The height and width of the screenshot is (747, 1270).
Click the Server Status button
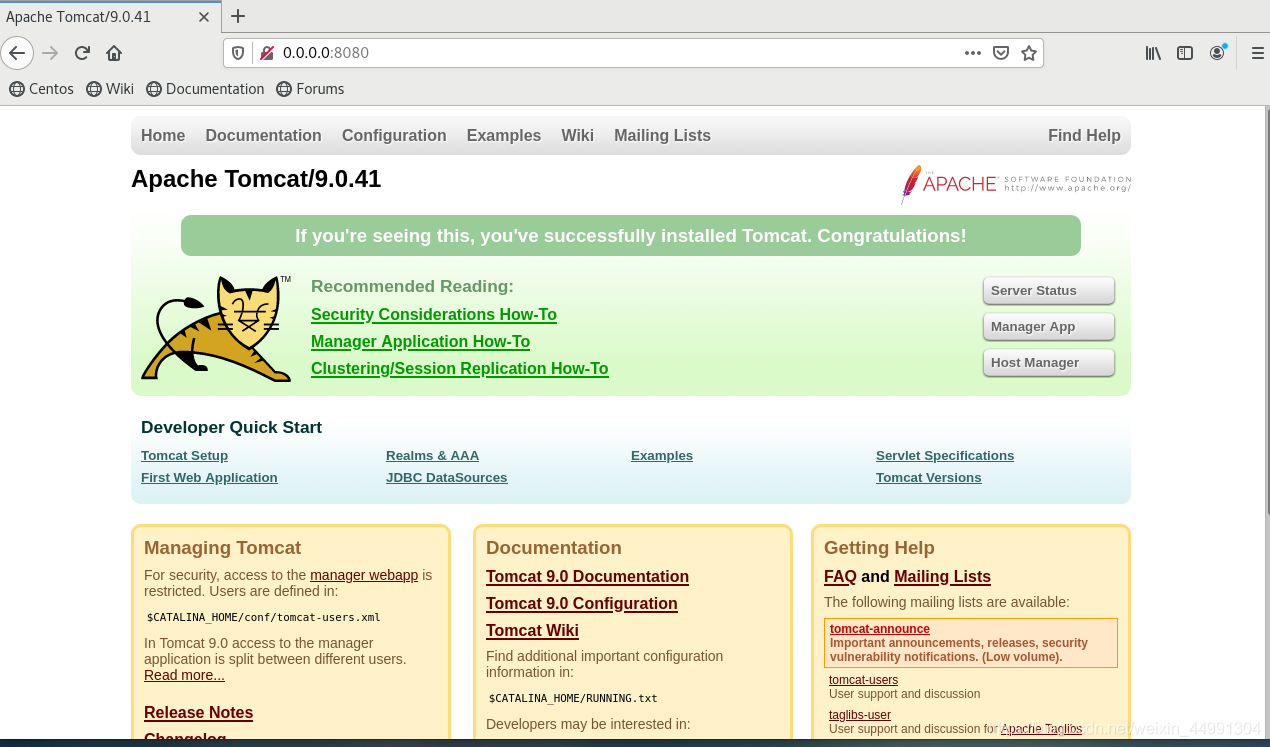click(x=1049, y=291)
